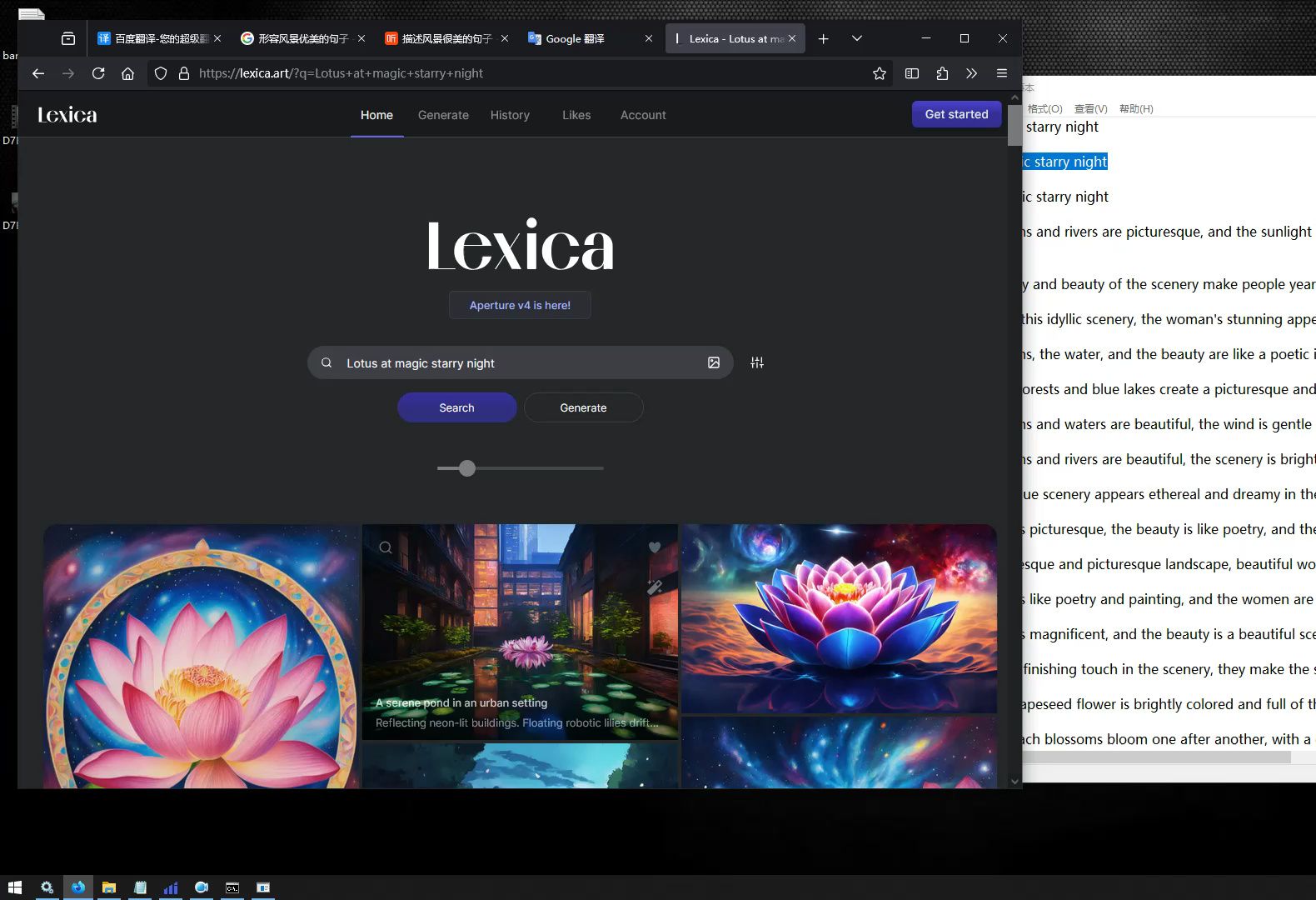Open the extensions puzzle icon

pos(942,73)
